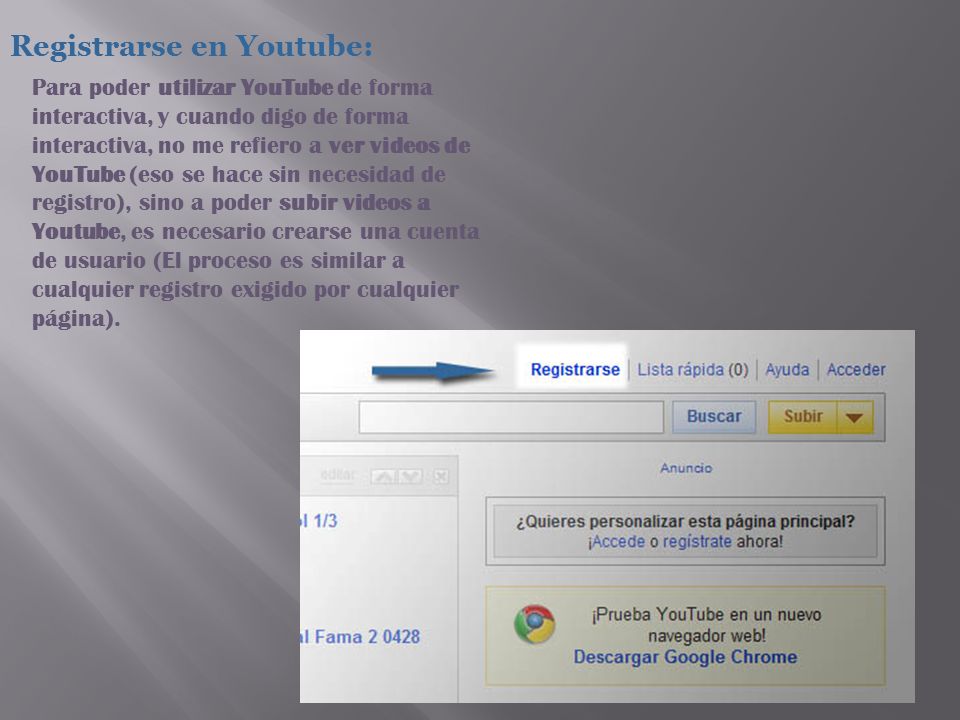Click the ¡Accede link in the personalize box
Screen dimensions: 960x720
click(617, 542)
